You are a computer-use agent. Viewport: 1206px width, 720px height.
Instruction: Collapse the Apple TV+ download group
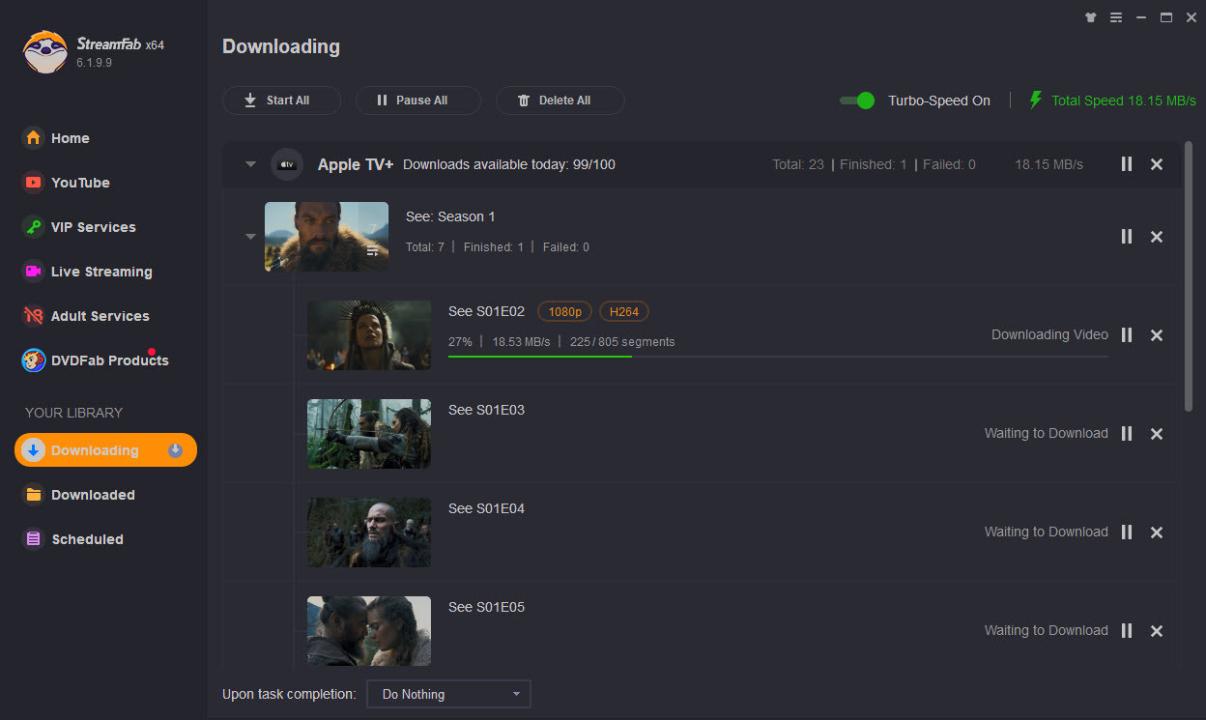250,165
